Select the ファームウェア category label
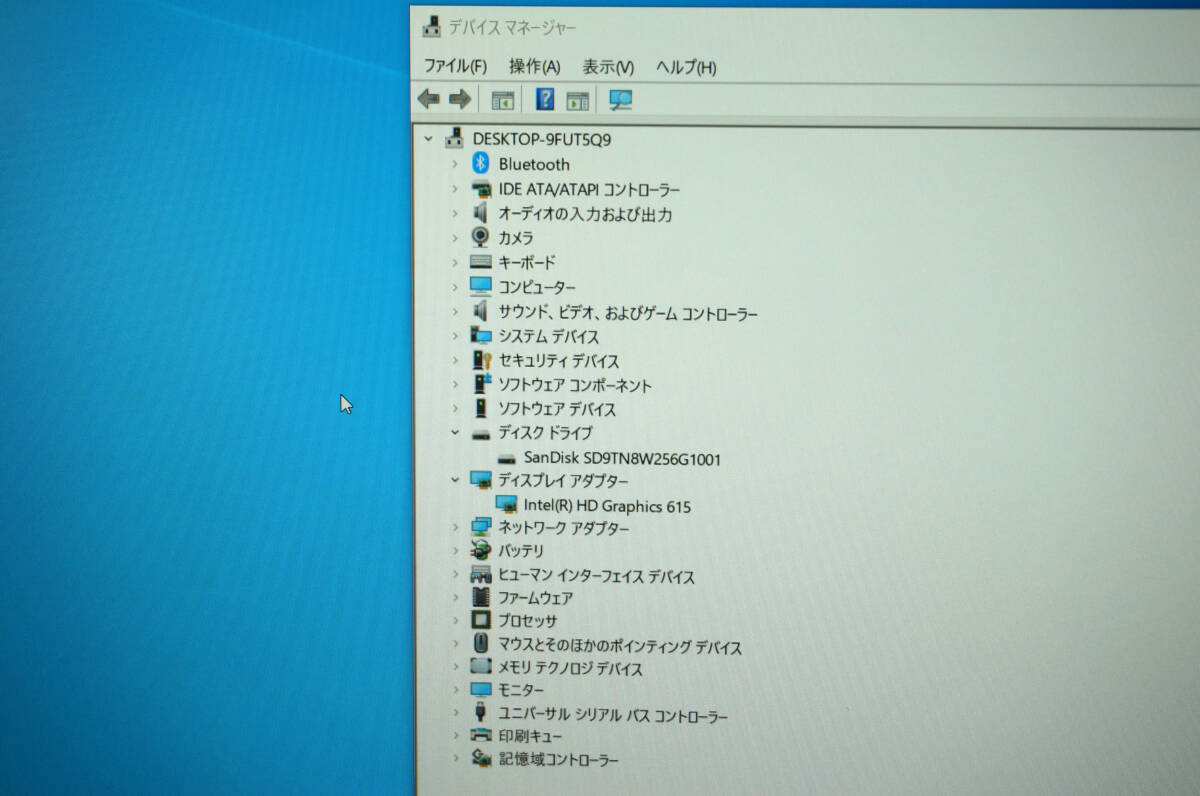1200x796 pixels. (535, 598)
